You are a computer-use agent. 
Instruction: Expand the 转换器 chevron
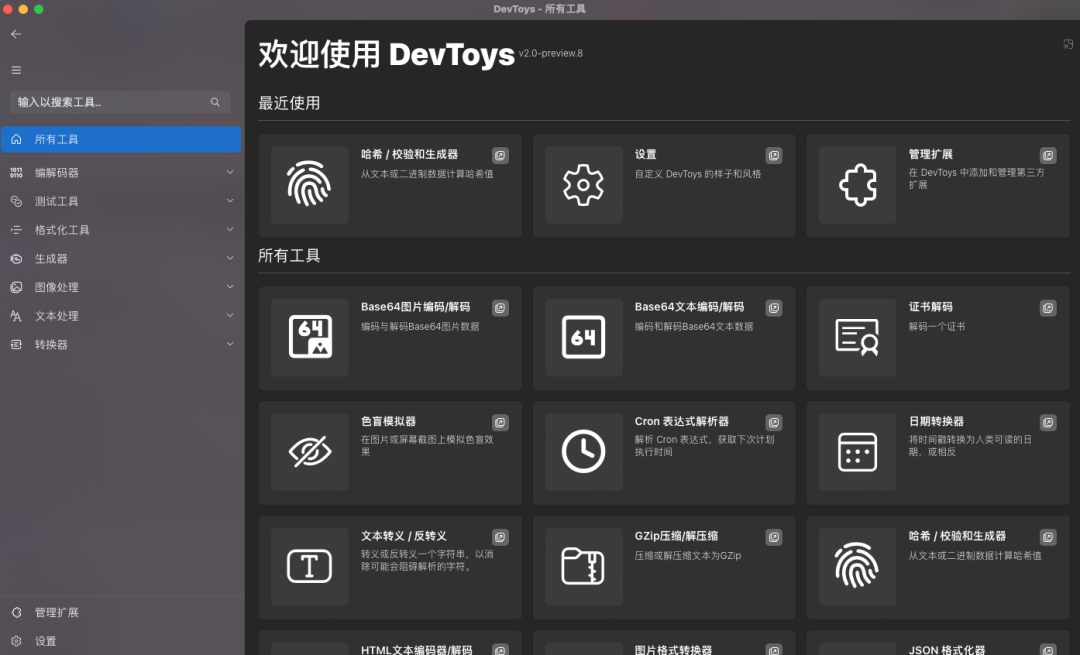[x=230, y=344]
